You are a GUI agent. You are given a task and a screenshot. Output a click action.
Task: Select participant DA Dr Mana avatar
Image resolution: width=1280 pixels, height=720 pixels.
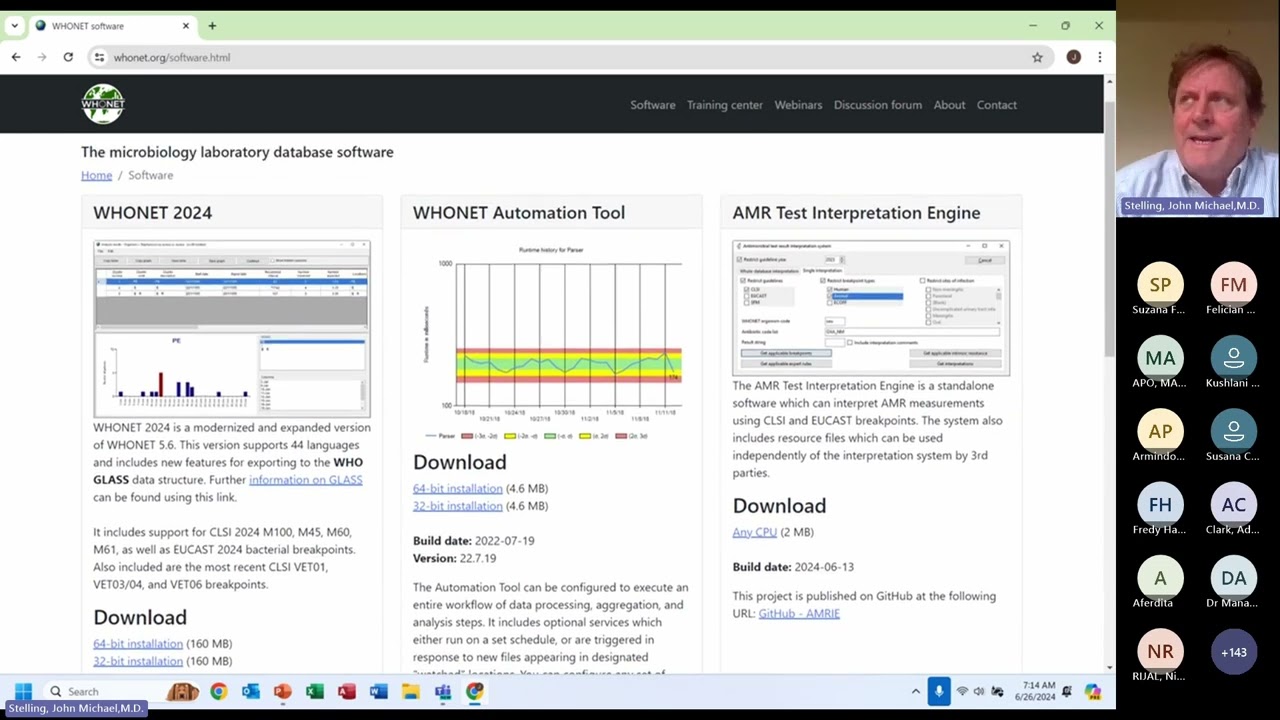(x=1233, y=578)
